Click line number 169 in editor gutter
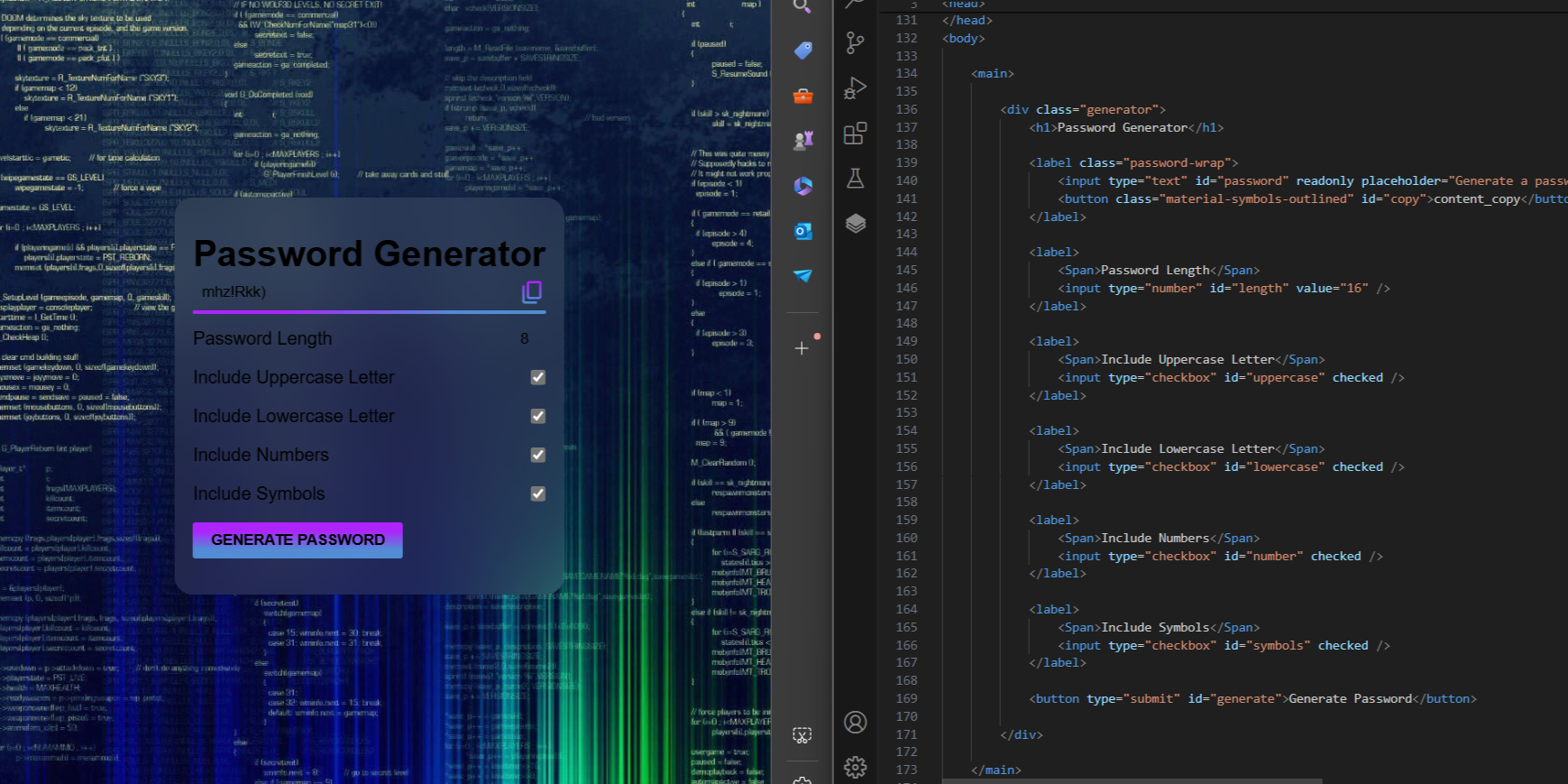 906,698
